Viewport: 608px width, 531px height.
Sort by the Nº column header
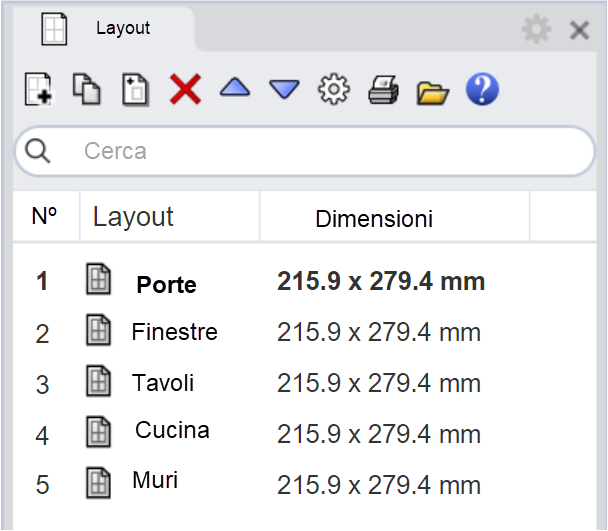pos(46,216)
